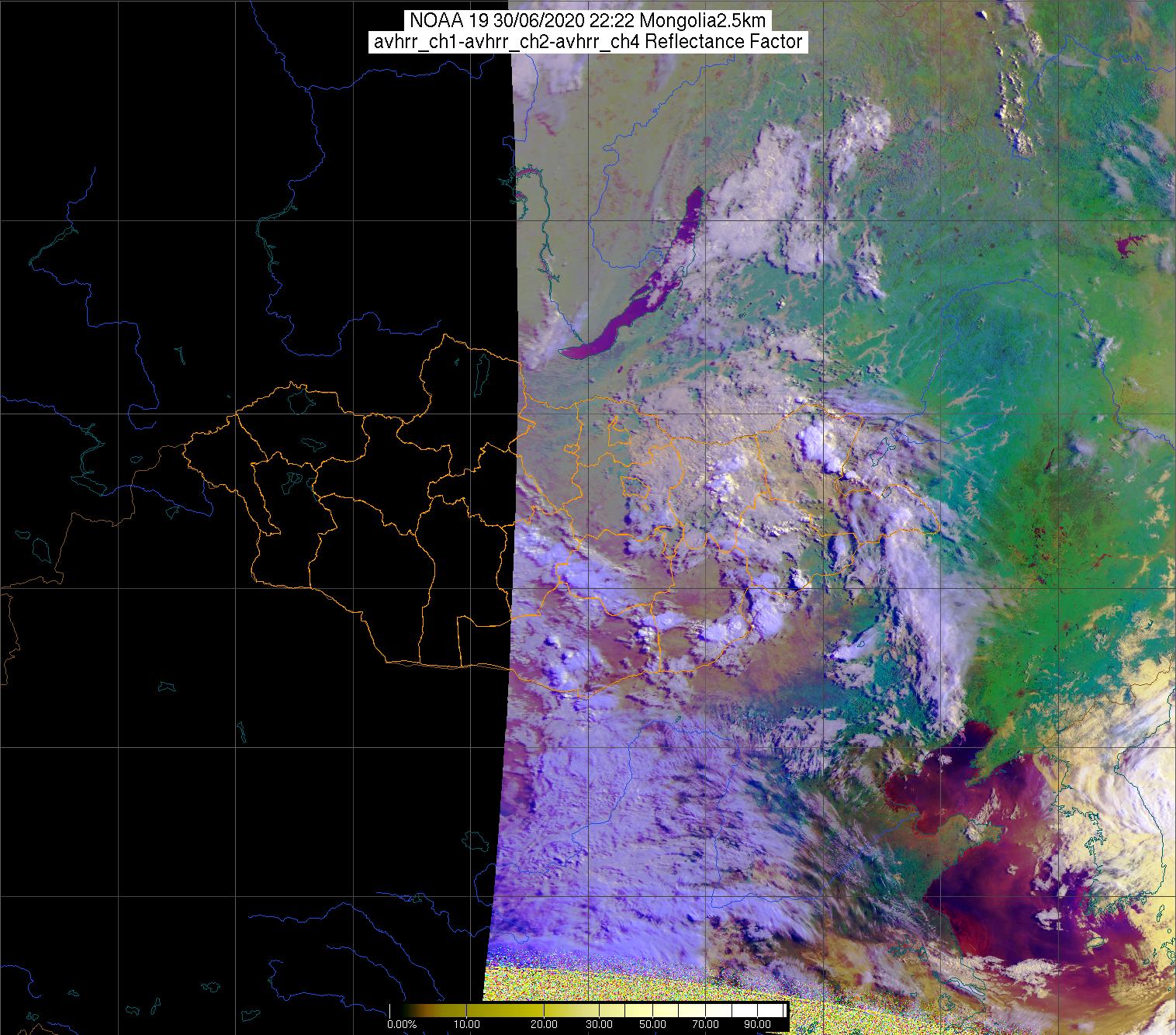The image size is (1176, 1035).
Task: Click the '10.00' scale label
Action: (469, 1025)
